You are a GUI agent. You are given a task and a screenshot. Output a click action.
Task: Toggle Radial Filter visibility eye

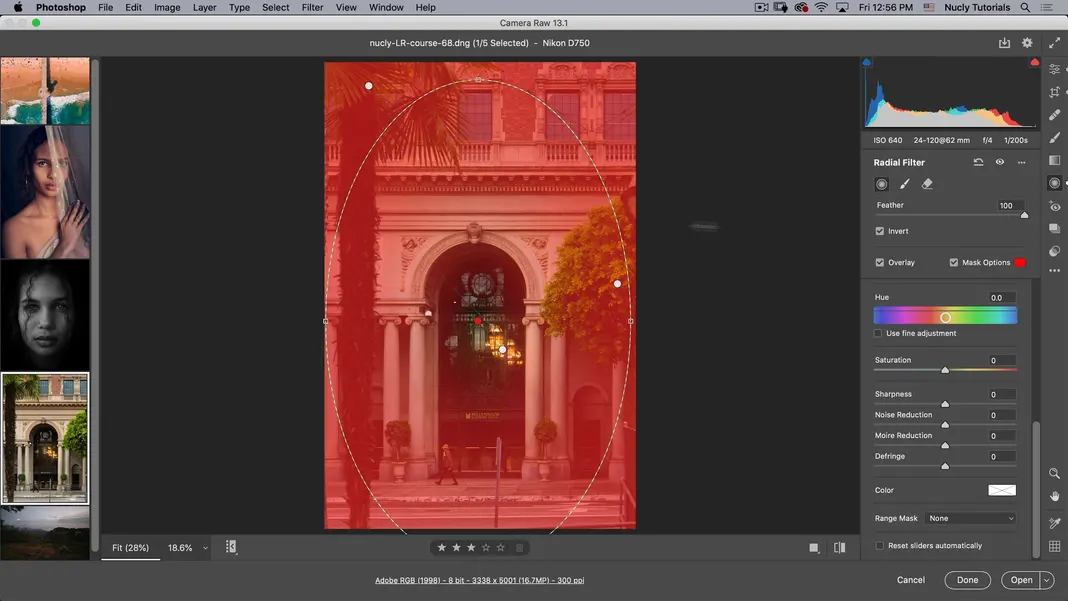(1000, 162)
